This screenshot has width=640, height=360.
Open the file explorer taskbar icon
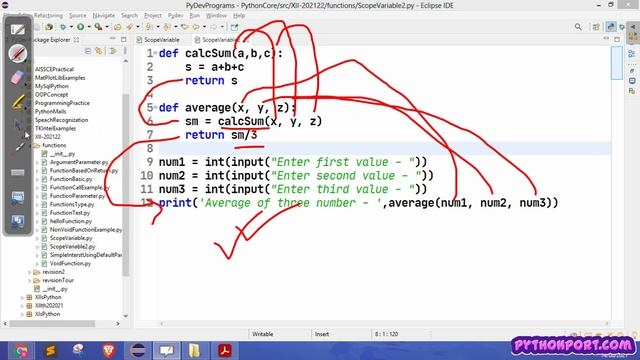[196, 351]
